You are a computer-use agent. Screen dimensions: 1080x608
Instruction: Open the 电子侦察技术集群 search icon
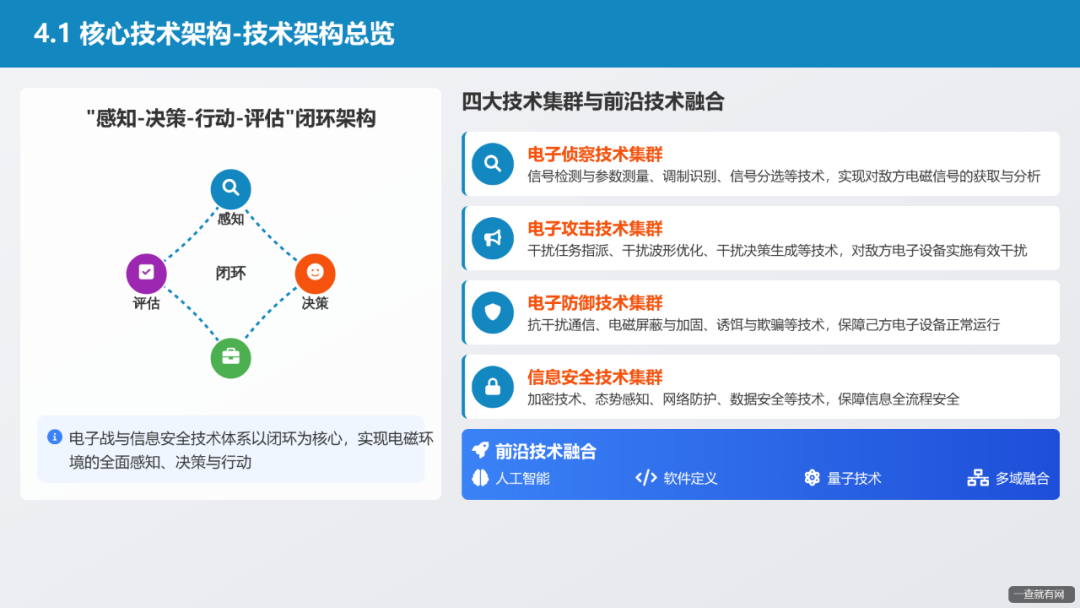point(492,163)
